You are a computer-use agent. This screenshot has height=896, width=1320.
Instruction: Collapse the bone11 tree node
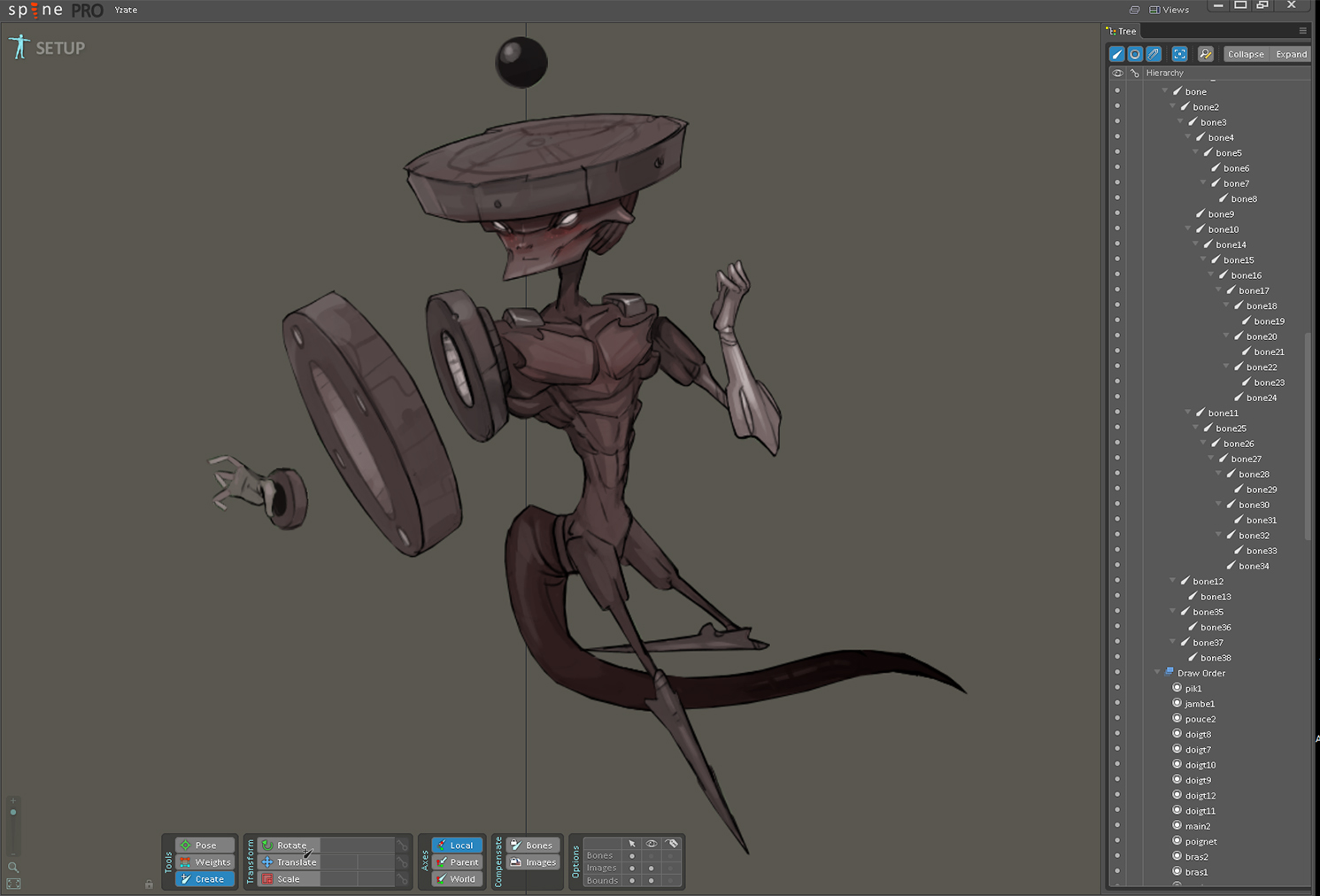(1188, 412)
